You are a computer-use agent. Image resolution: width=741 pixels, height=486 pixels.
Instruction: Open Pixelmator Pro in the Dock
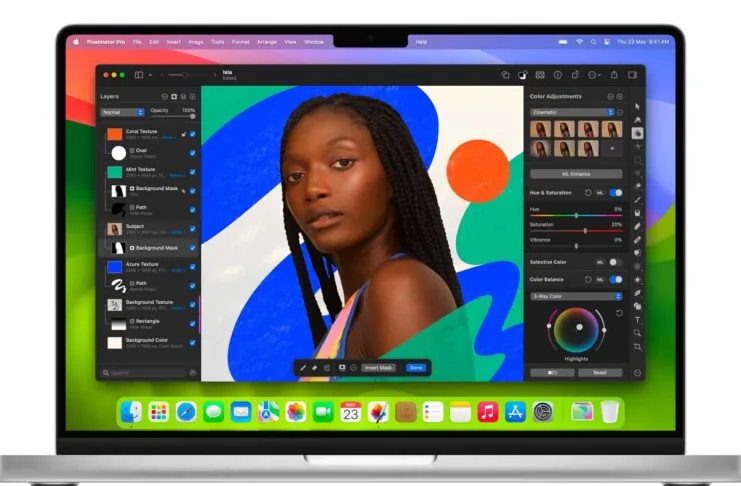(378, 412)
